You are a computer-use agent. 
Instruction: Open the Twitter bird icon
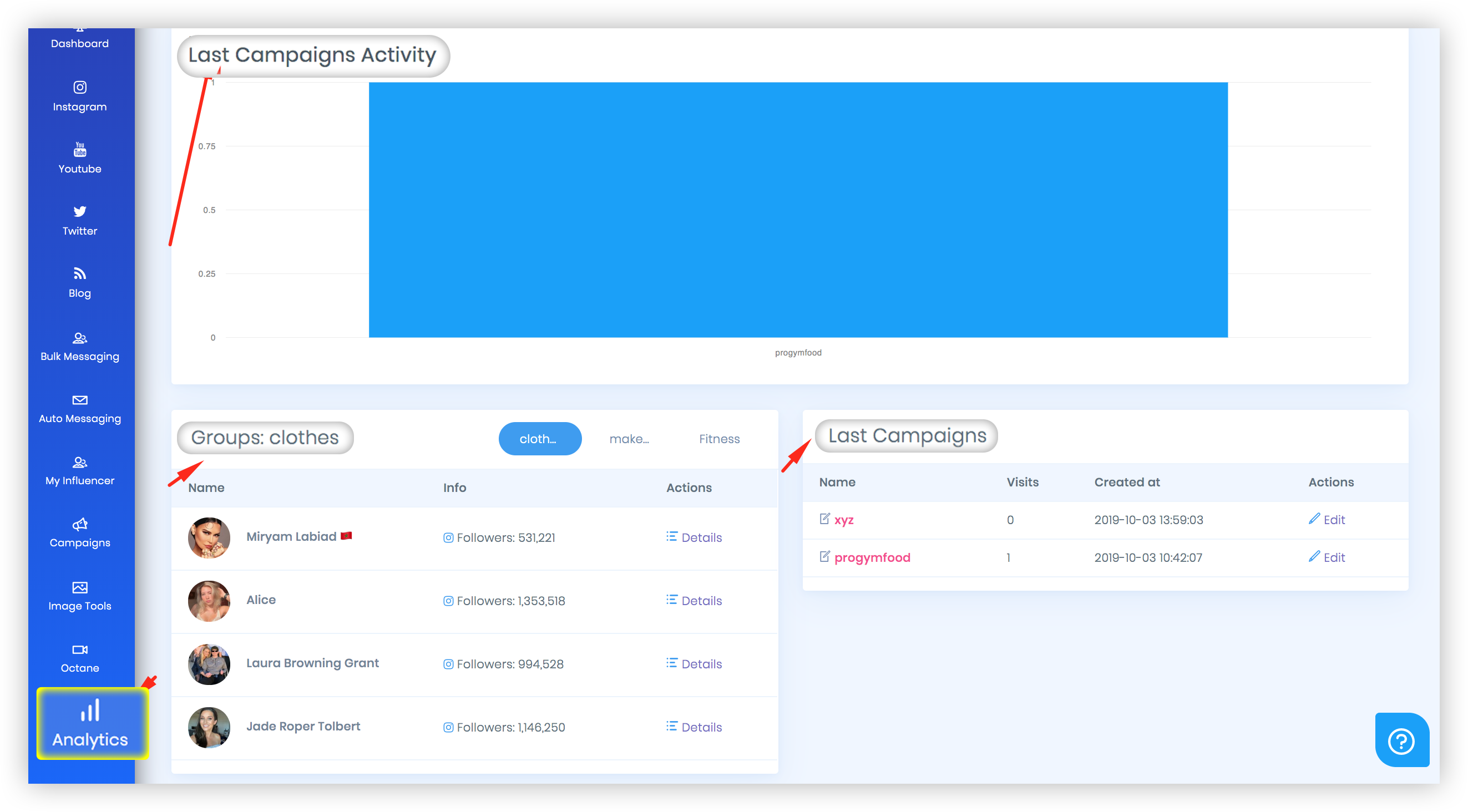[x=80, y=211]
